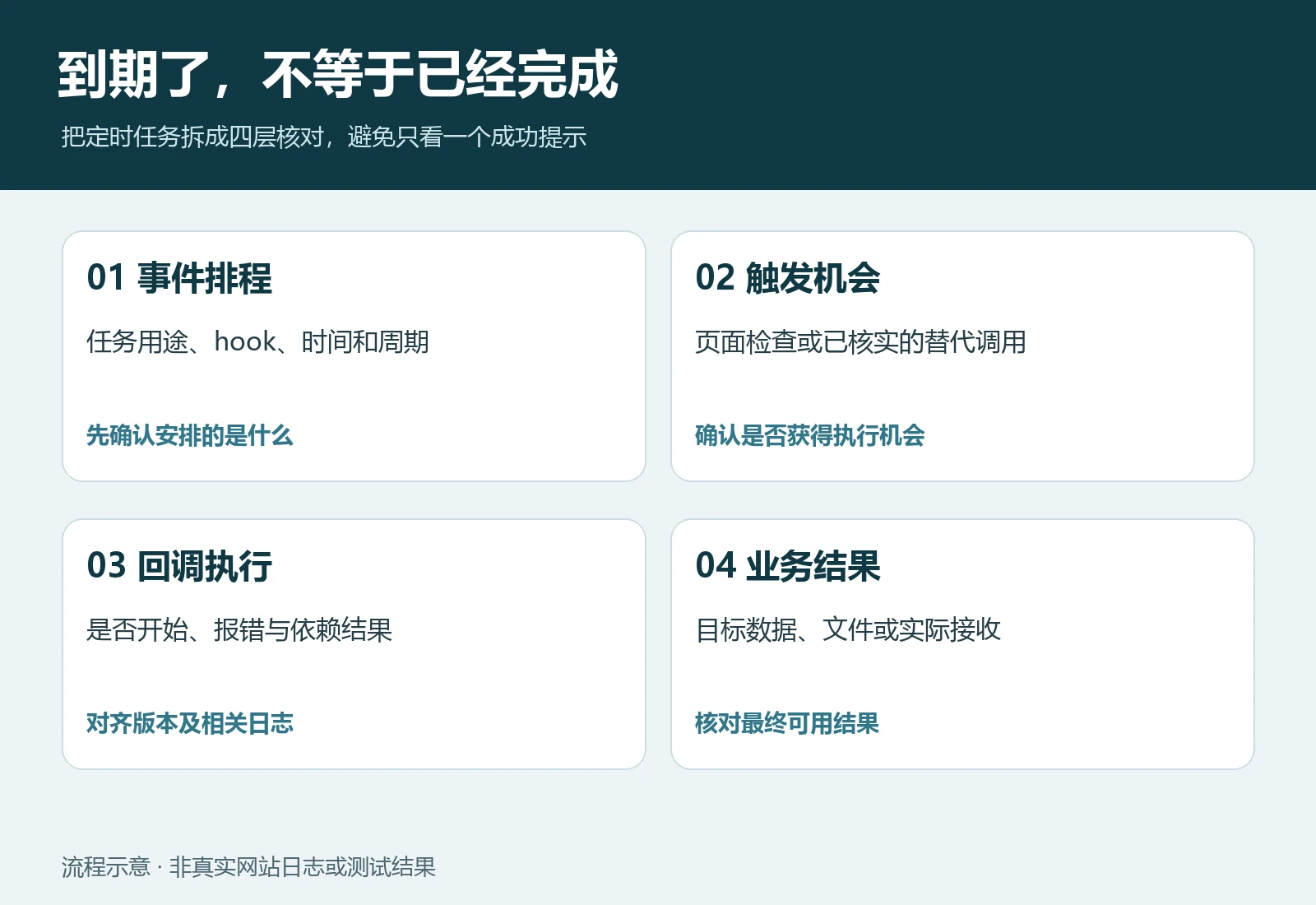Viewport: 1316px width, 905px height.
Task: Click heading 03 回调执行
Action: tap(179, 566)
